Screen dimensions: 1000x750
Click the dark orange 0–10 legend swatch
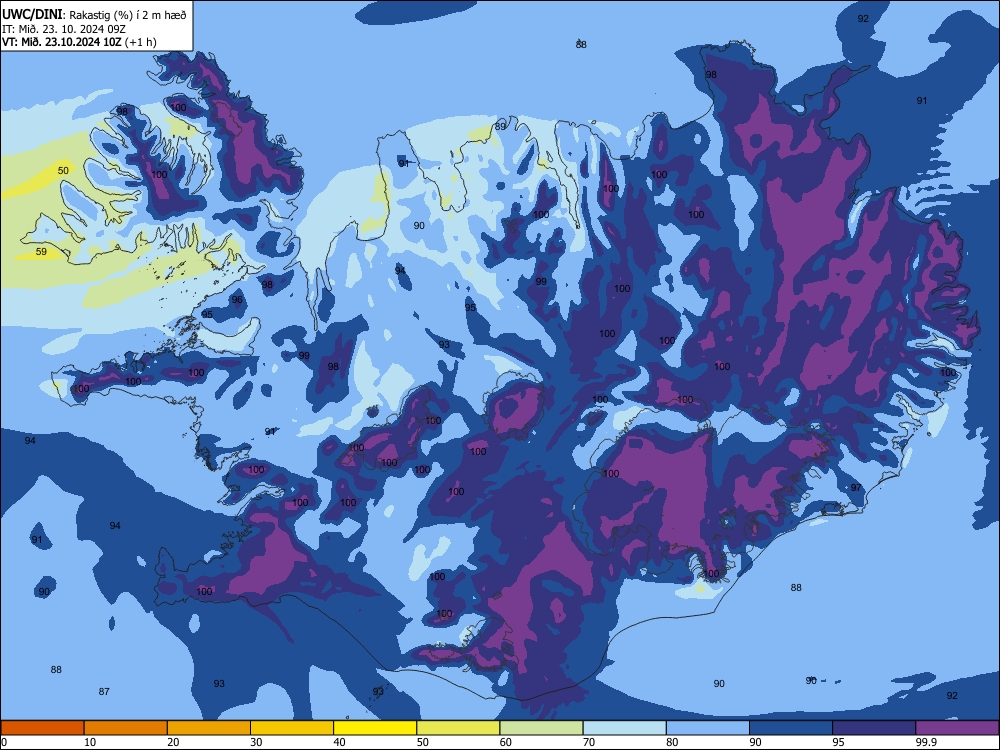pos(42,728)
